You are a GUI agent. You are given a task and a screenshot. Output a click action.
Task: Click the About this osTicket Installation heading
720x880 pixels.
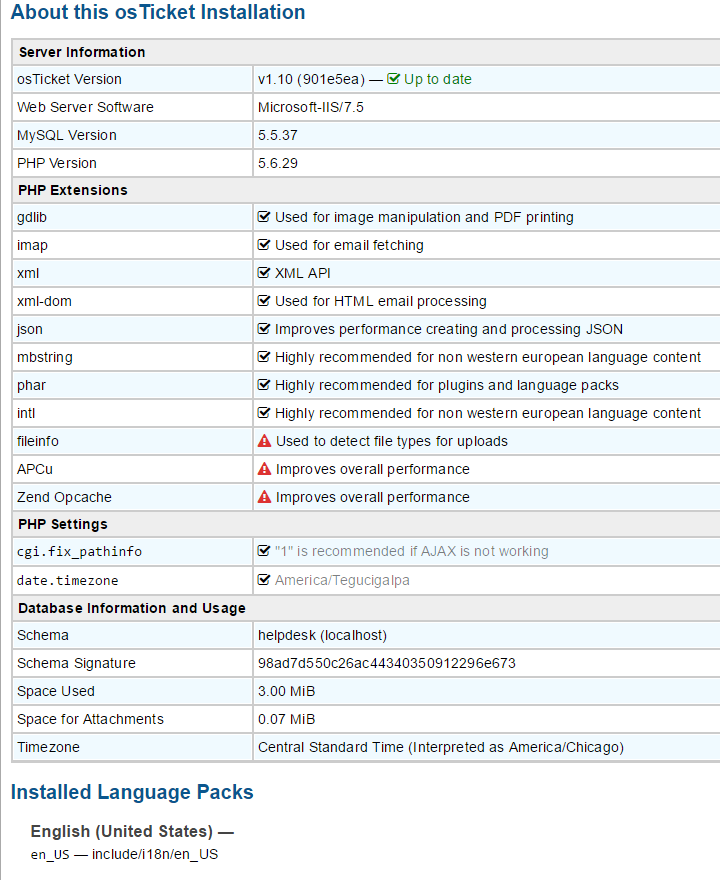coord(158,12)
